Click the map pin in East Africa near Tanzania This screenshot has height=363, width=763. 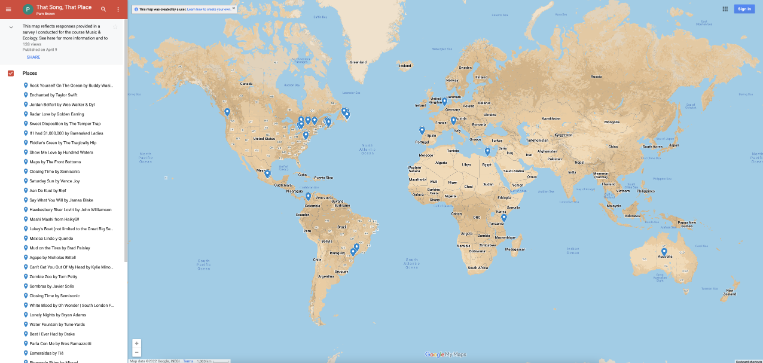[x=504, y=218]
